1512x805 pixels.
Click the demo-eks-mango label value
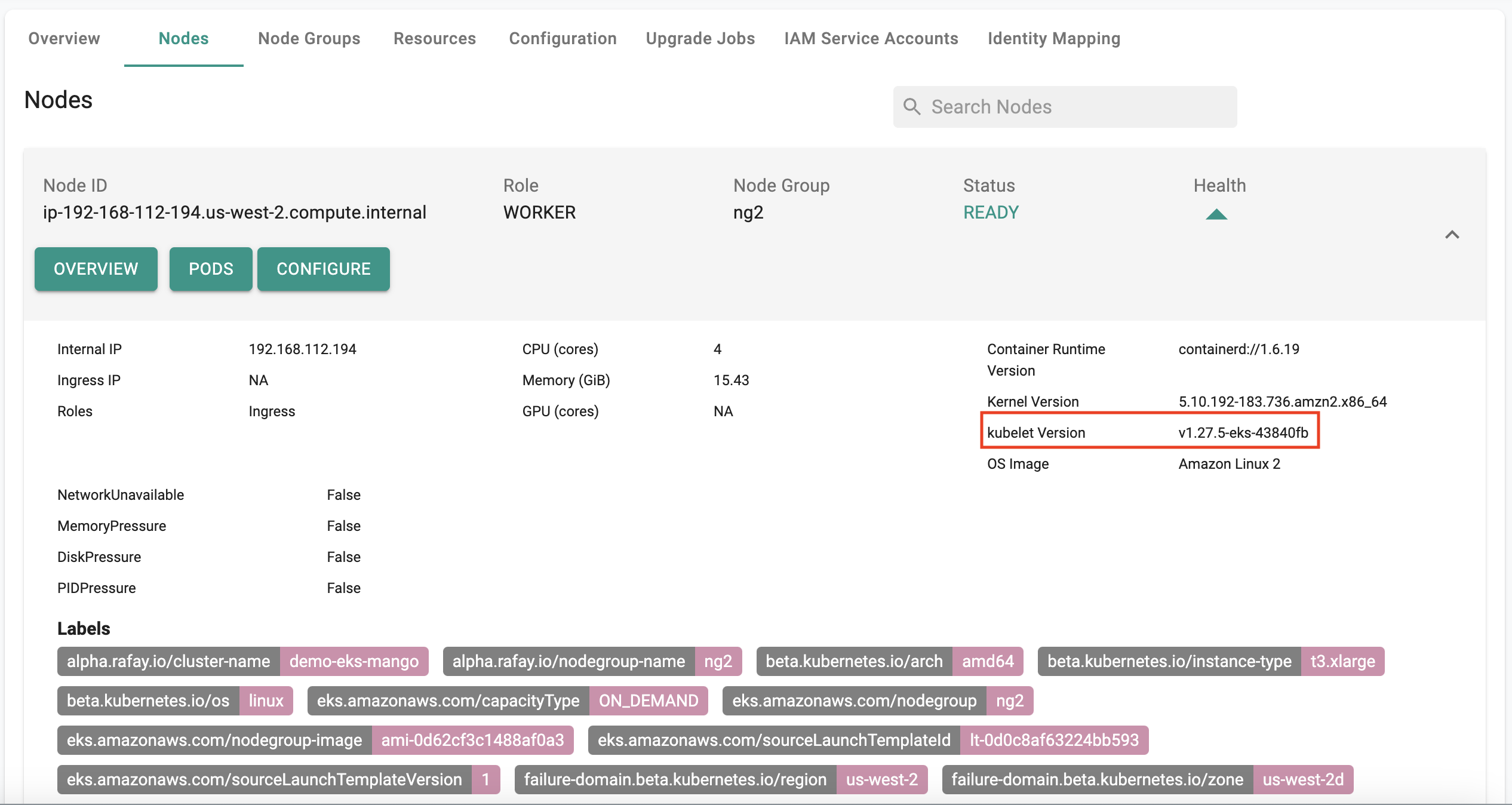[354, 661]
